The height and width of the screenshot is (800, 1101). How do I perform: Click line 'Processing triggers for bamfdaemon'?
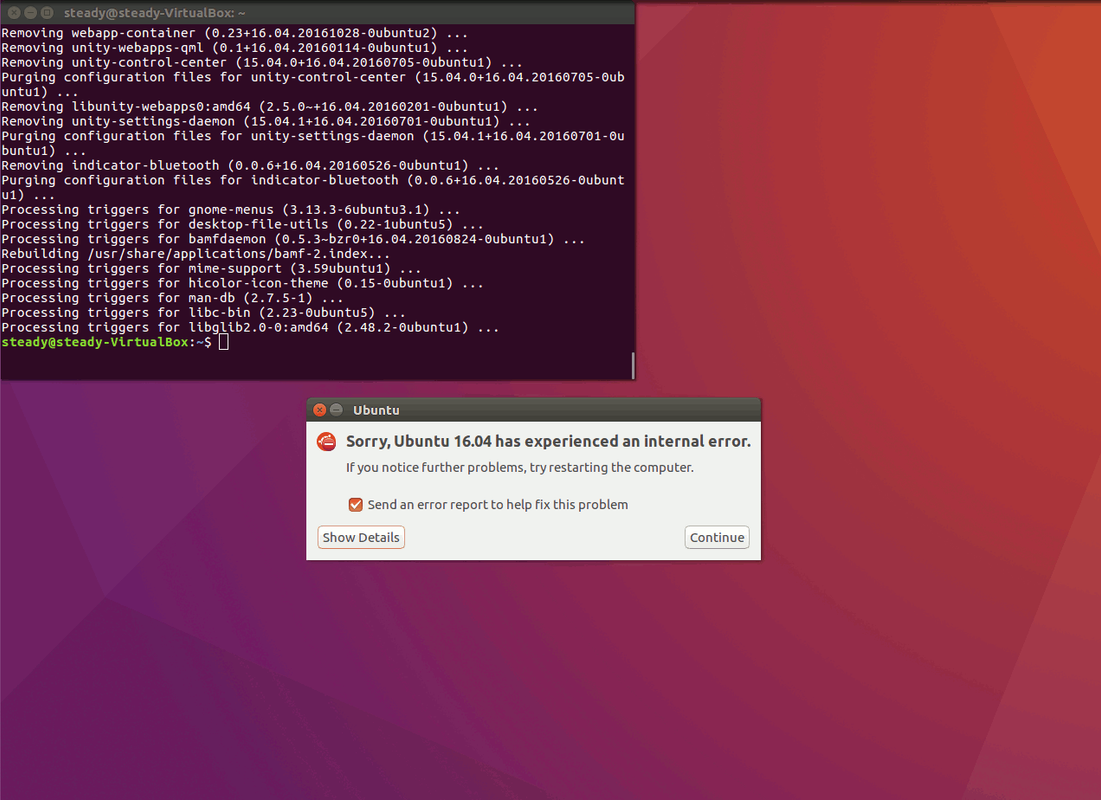pos(293,240)
